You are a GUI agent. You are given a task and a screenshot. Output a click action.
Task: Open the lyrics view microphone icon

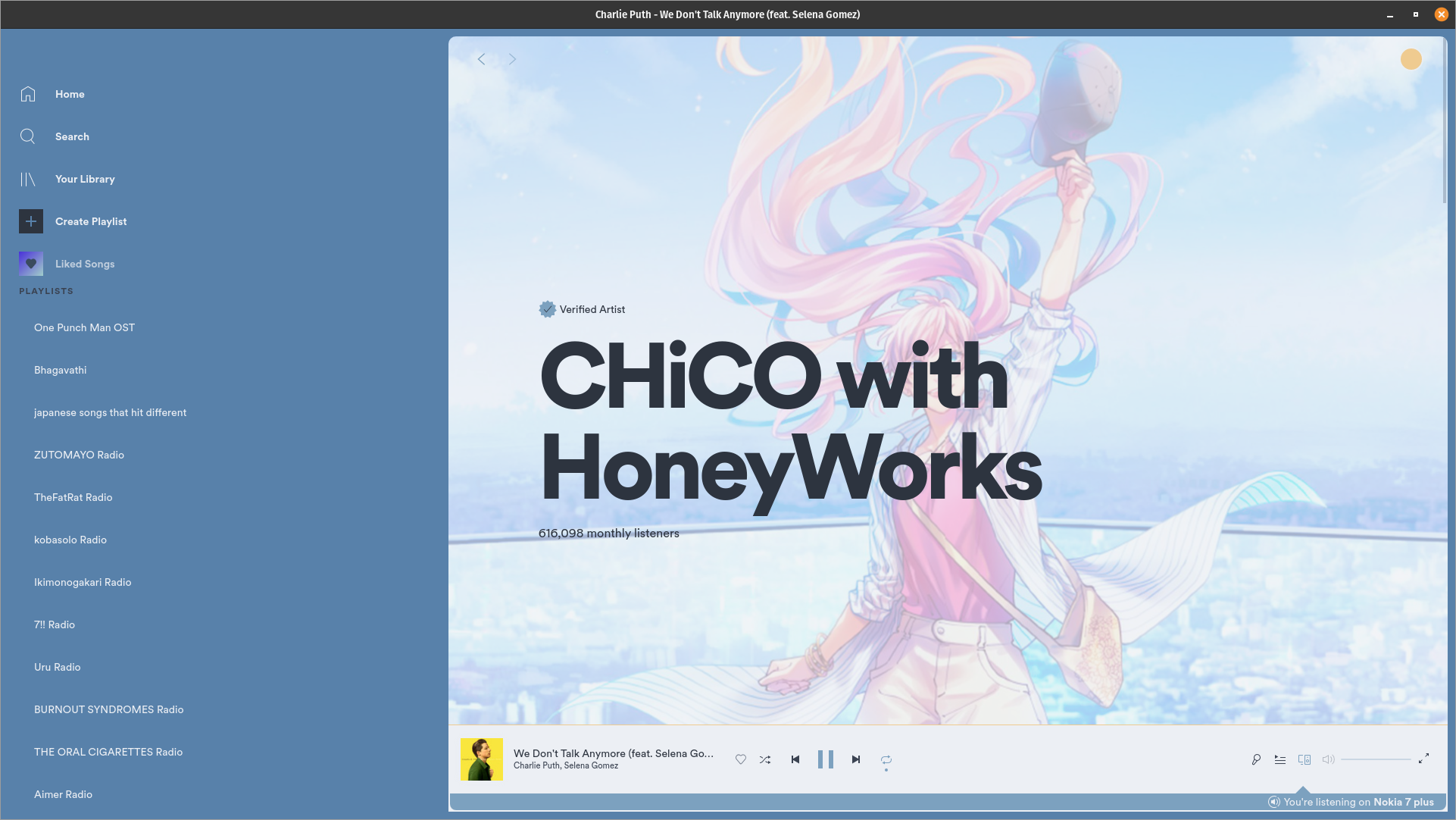coord(1256,759)
